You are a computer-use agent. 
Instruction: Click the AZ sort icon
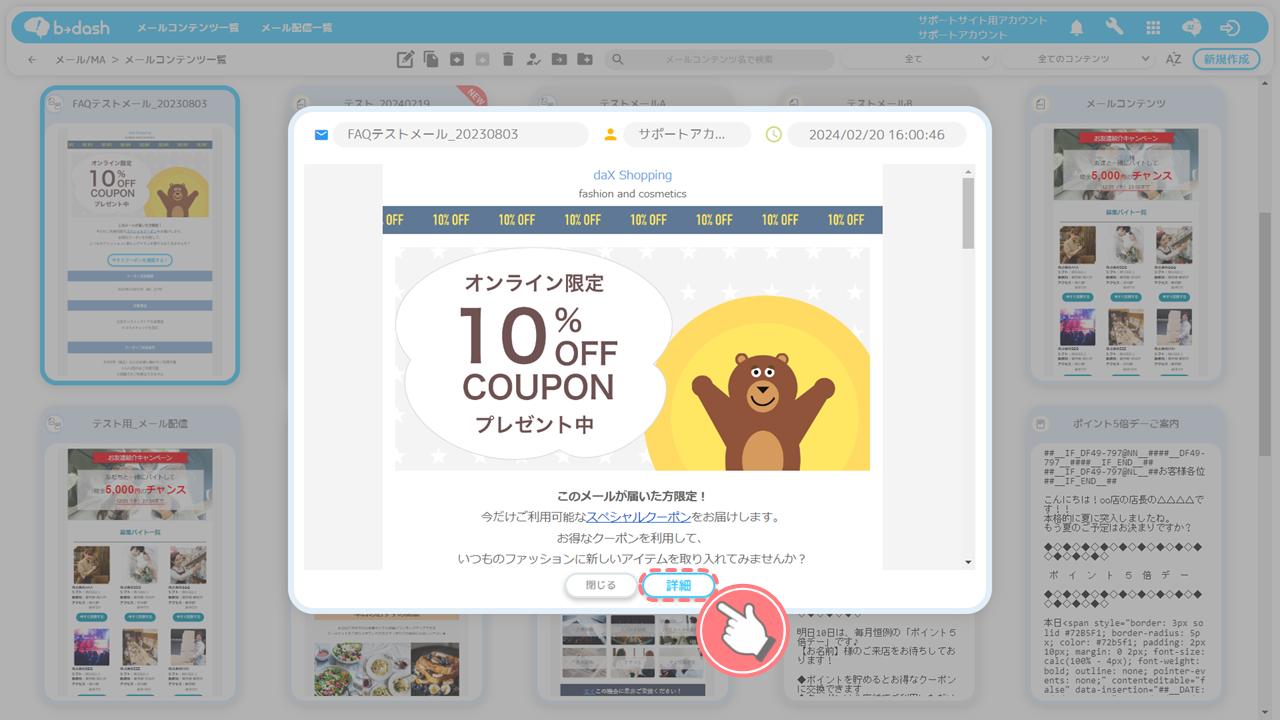[1174, 60]
